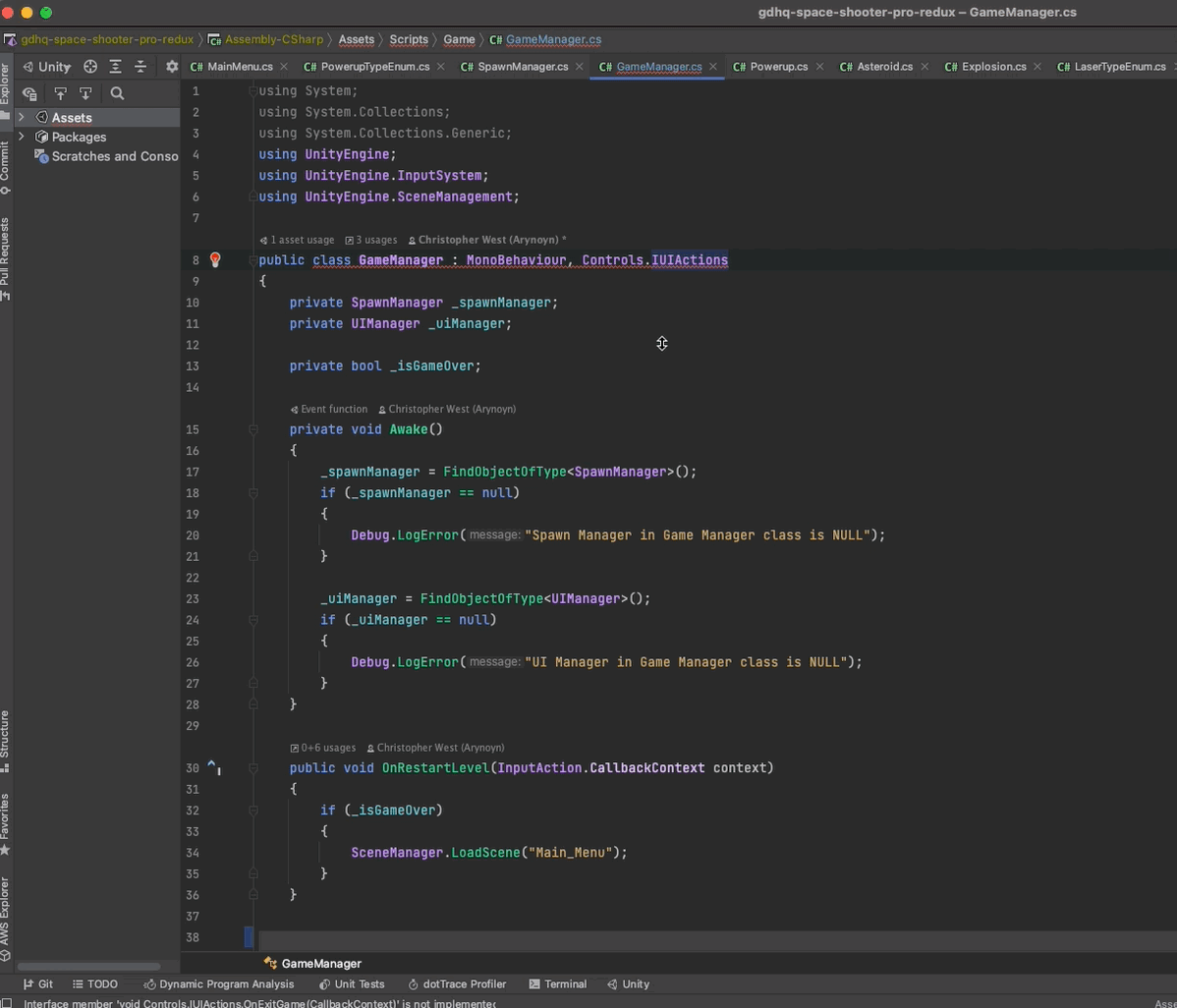Open the AWS Explorer side tool window
The width and height of the screenshot is (1177, 1008).
(5, 919)
